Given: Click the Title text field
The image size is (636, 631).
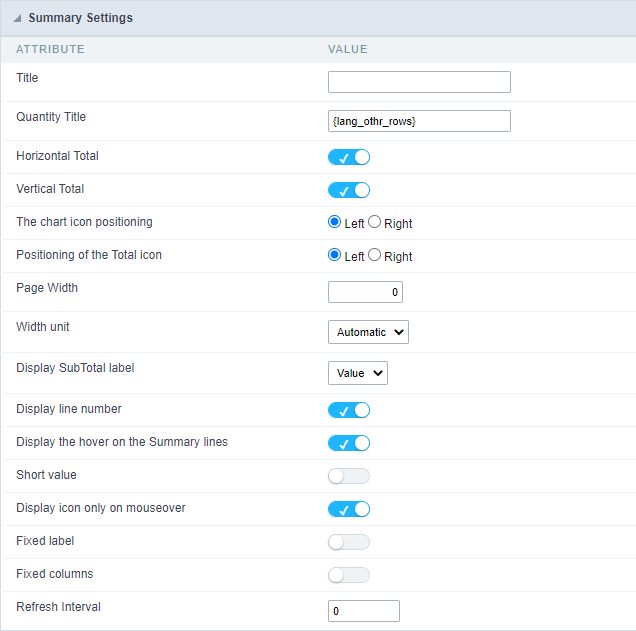Looking at the screenshot, I should 419,82.
